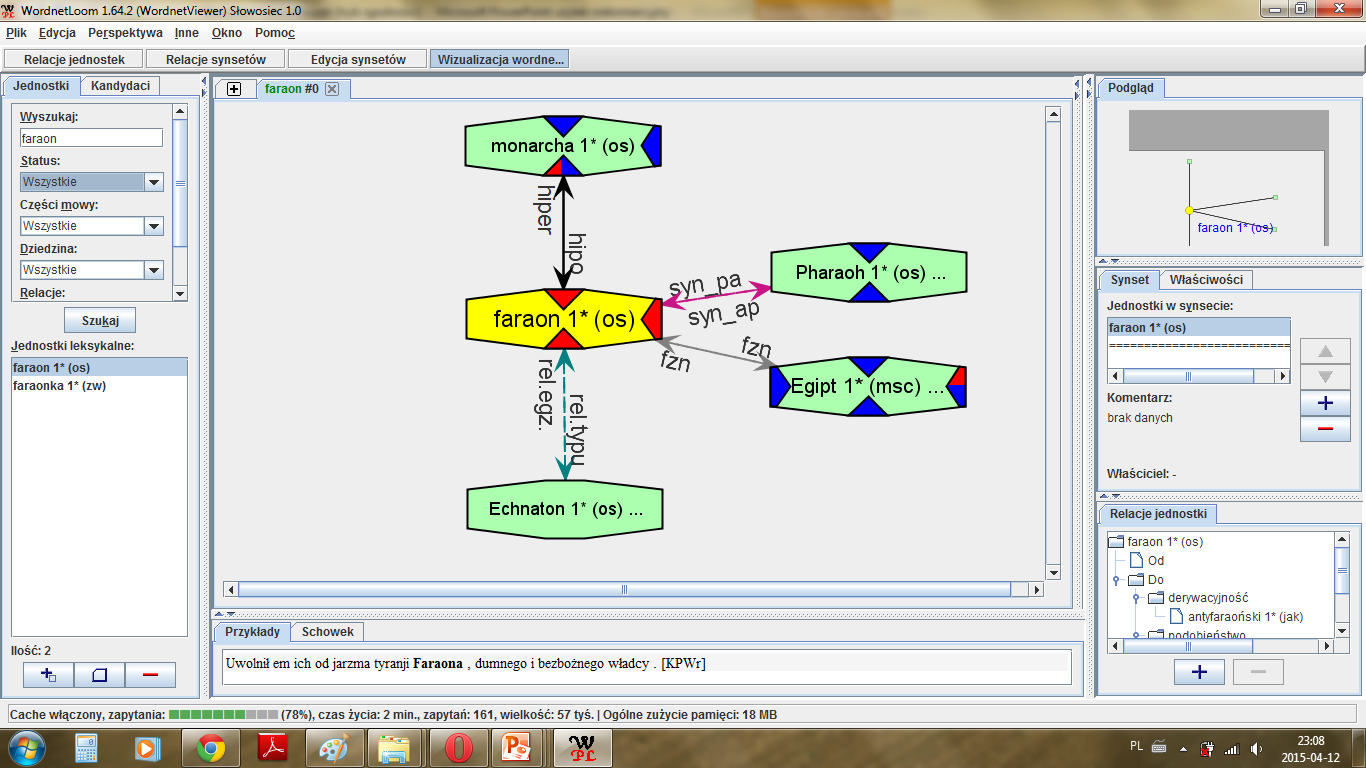
Task: Click the blue top triangle on monarcha node
Action: [x=563, y=125]
